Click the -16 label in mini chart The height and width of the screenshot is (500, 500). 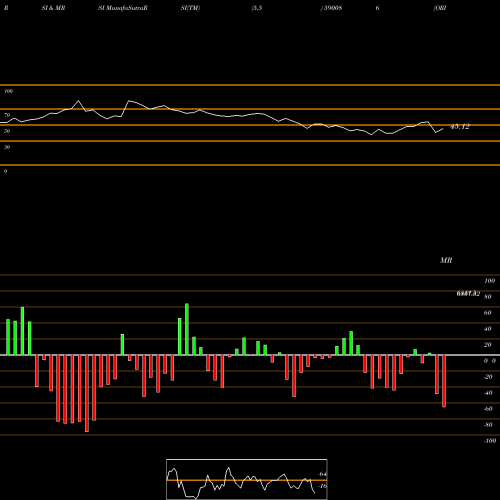point(322,486)
